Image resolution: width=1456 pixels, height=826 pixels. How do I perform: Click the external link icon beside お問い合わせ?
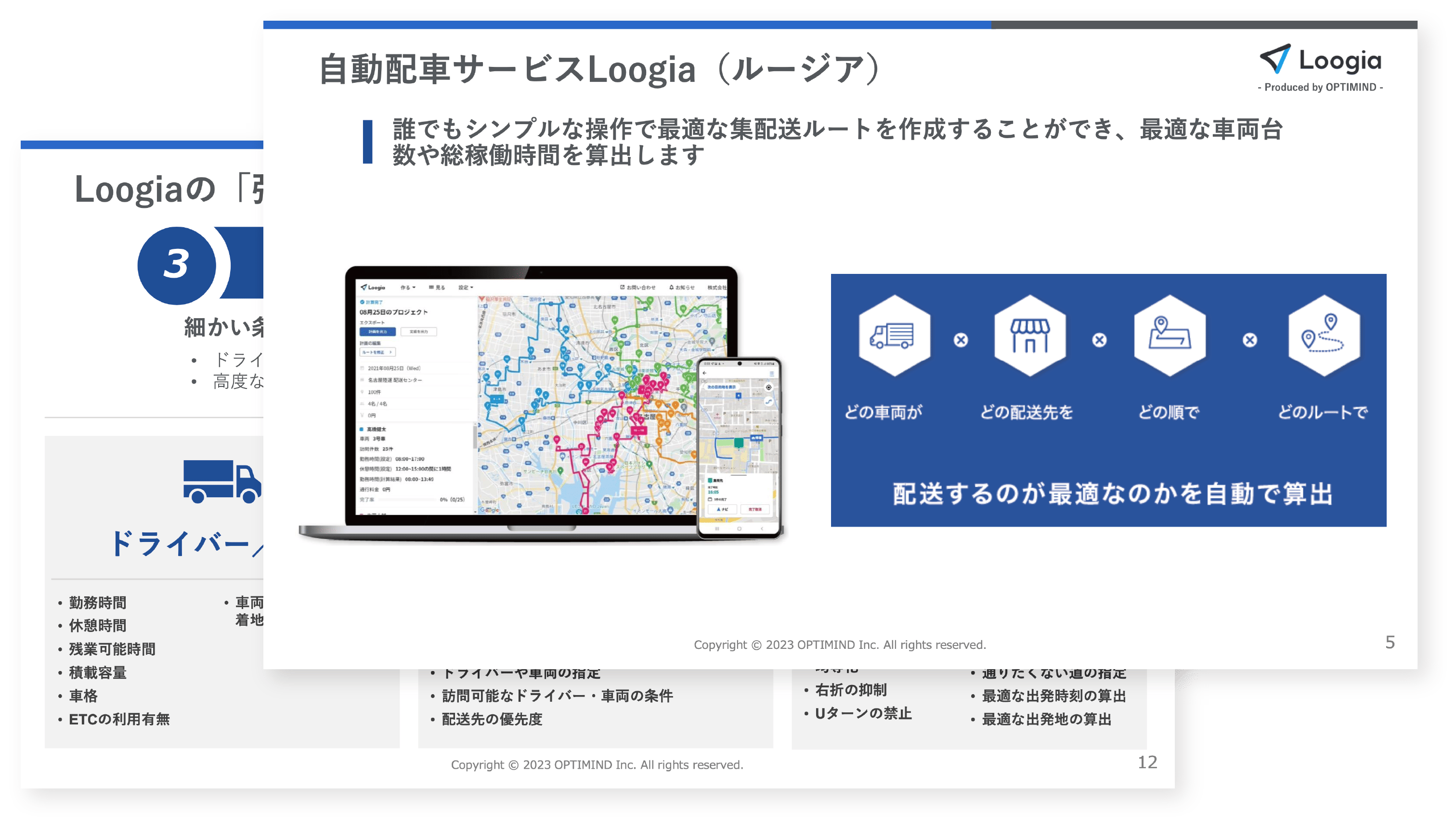[623, 288]
